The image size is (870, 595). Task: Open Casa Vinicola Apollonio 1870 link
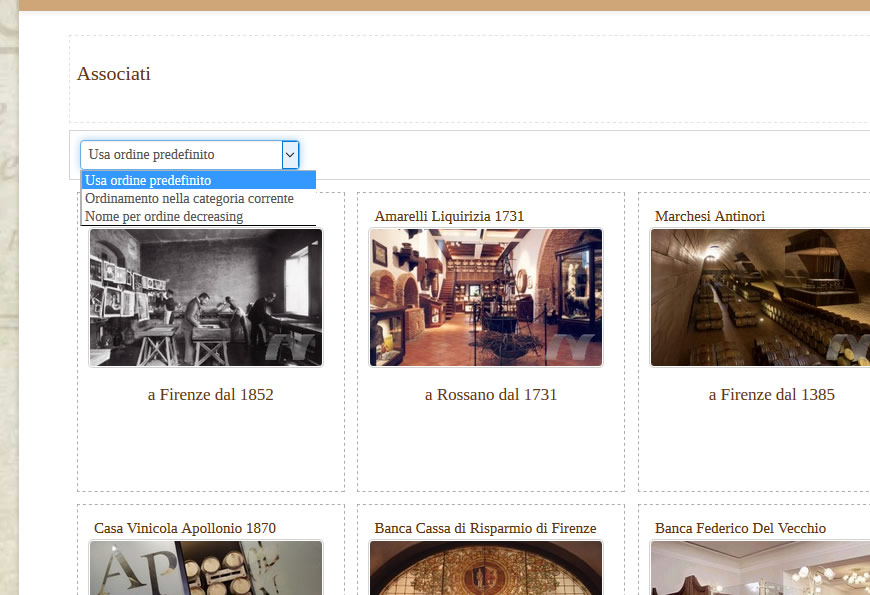pyautogui.click(x=185, y=528)
